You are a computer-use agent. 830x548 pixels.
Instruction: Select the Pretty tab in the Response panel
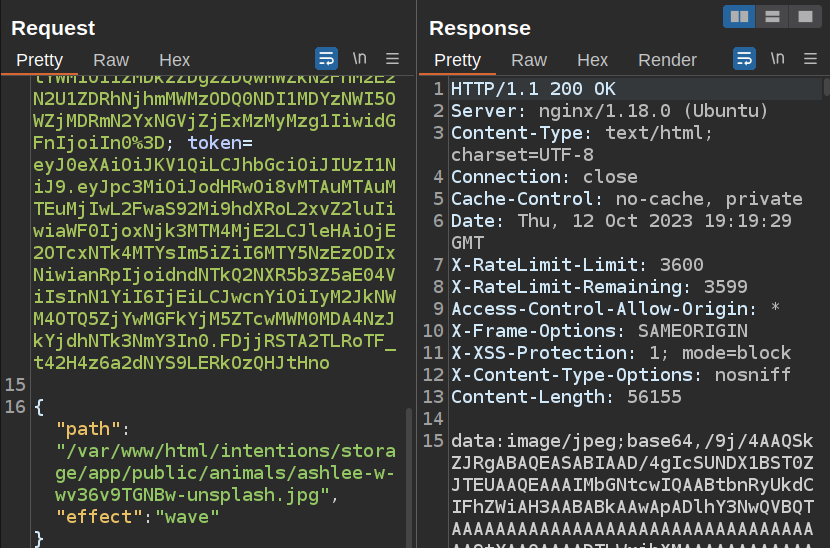(x=457, y=60)
